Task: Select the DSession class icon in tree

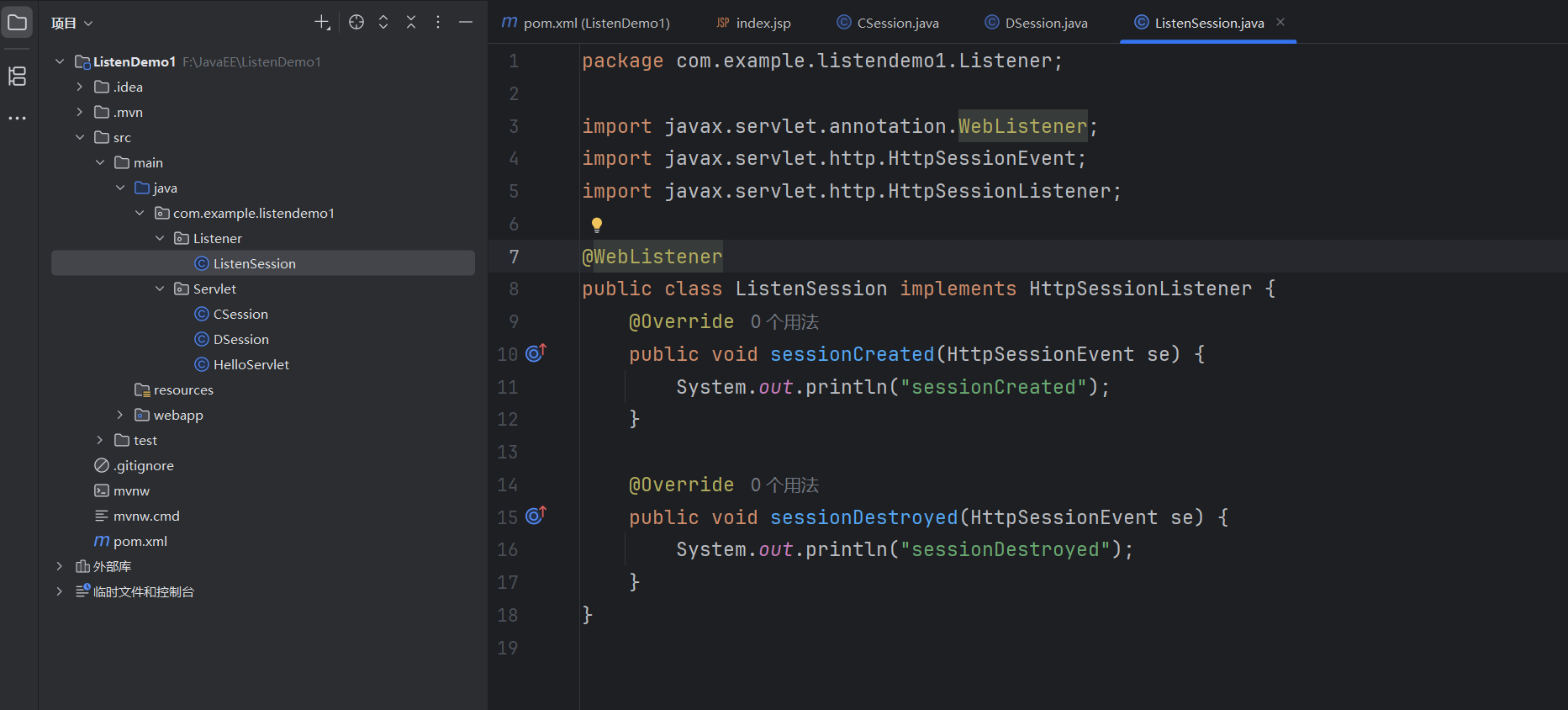Action: coord(202,339)
